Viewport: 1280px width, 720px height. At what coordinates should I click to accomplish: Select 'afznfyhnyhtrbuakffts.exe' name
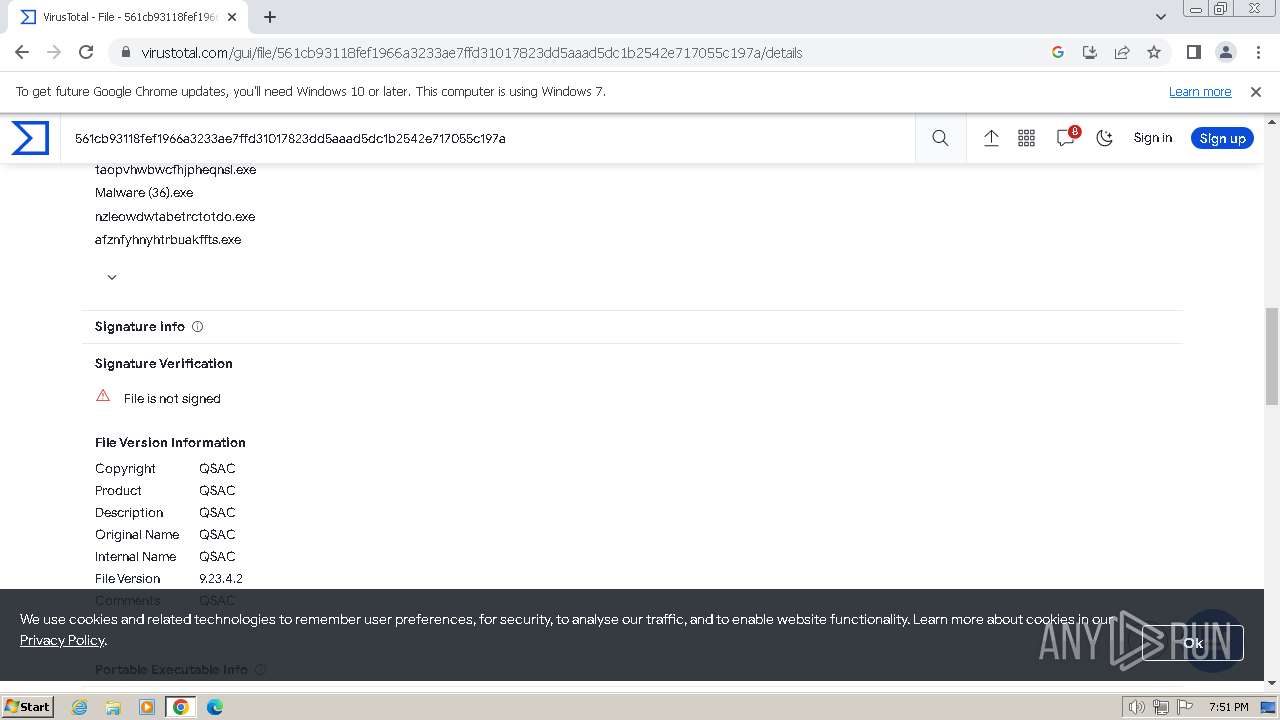click(168, 239)
